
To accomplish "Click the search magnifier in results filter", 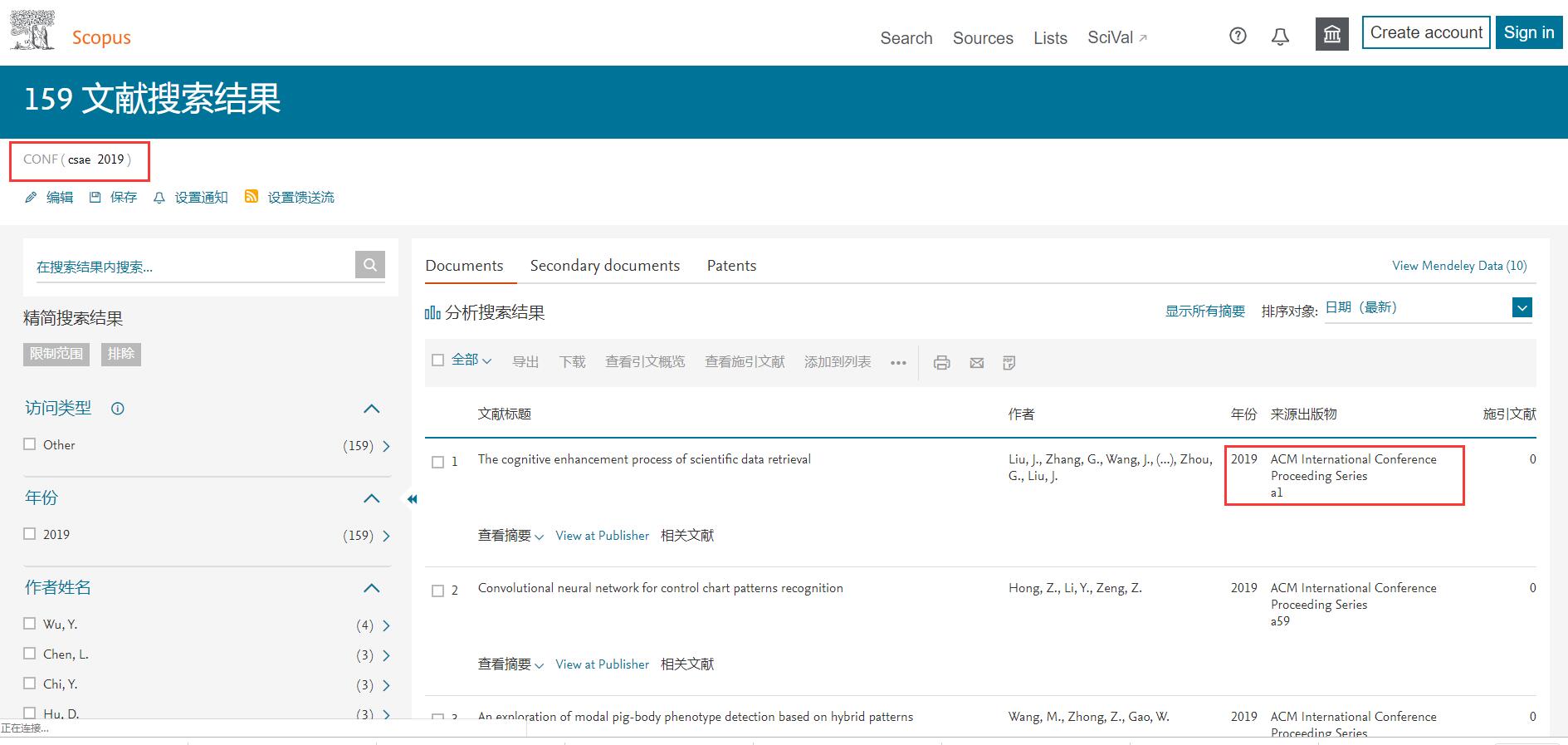I will 370,265.
